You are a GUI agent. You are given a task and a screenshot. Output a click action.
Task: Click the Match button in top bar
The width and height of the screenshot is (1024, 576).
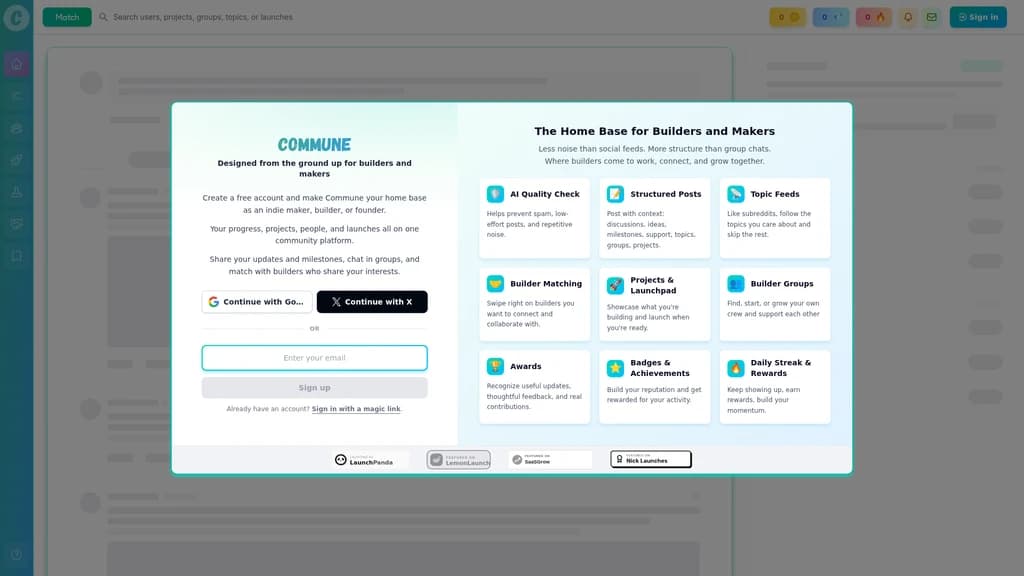click(67, 17)
